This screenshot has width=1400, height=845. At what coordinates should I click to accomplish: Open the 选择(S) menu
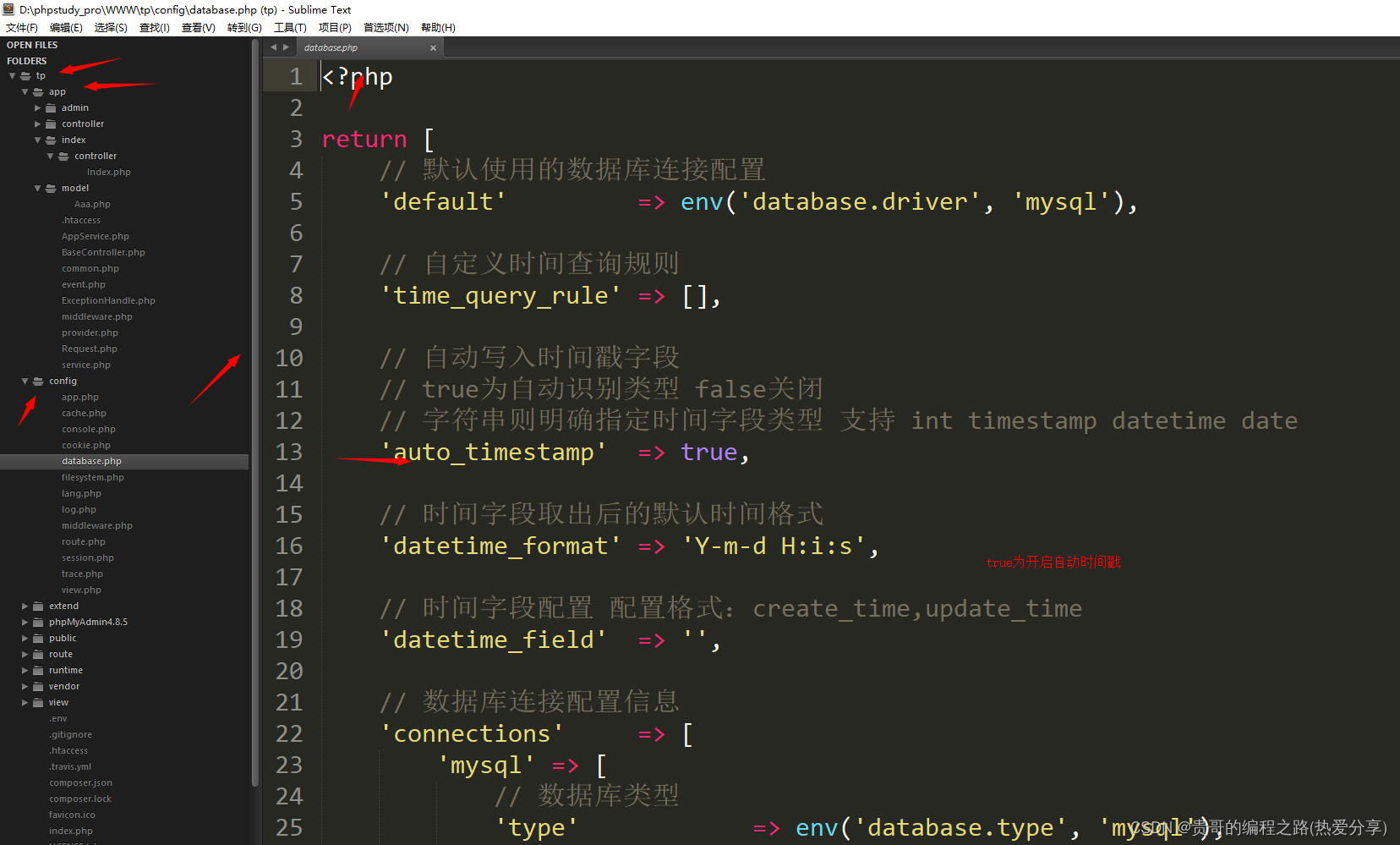coord(111,28)
